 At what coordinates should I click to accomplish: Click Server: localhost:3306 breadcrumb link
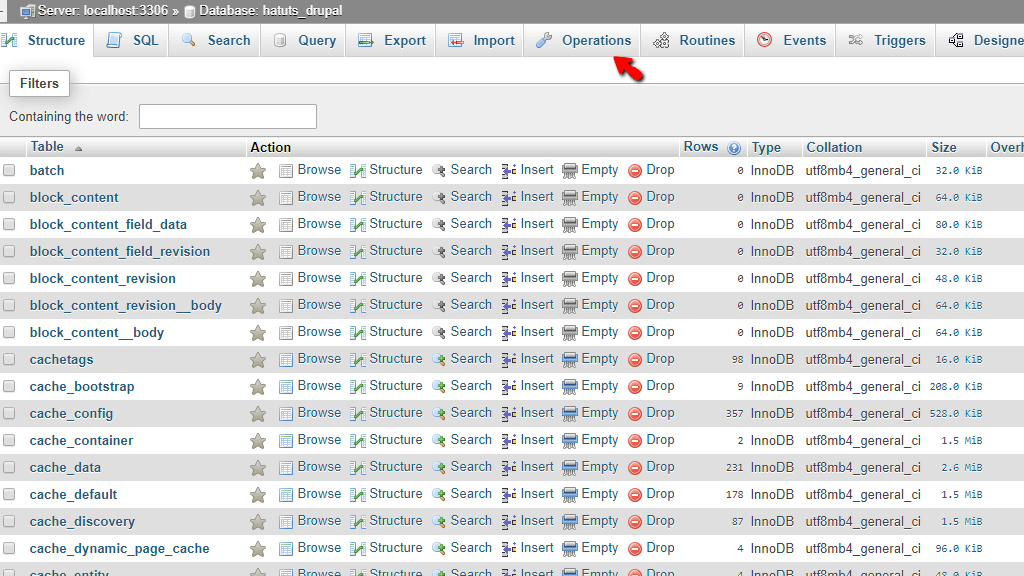[103, 10]
